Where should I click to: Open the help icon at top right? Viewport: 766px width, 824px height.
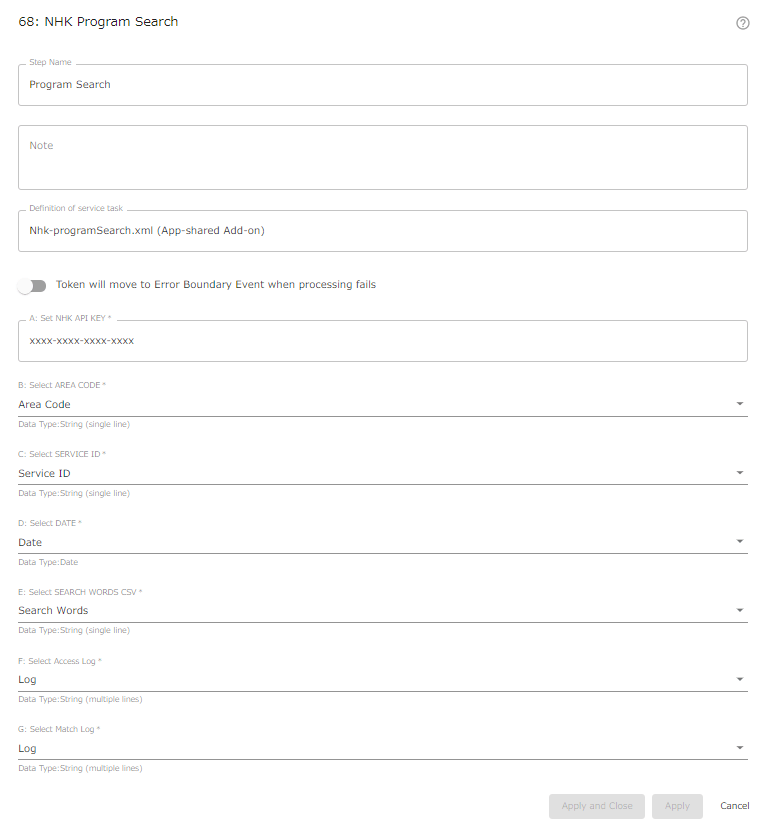click(742, 23)
